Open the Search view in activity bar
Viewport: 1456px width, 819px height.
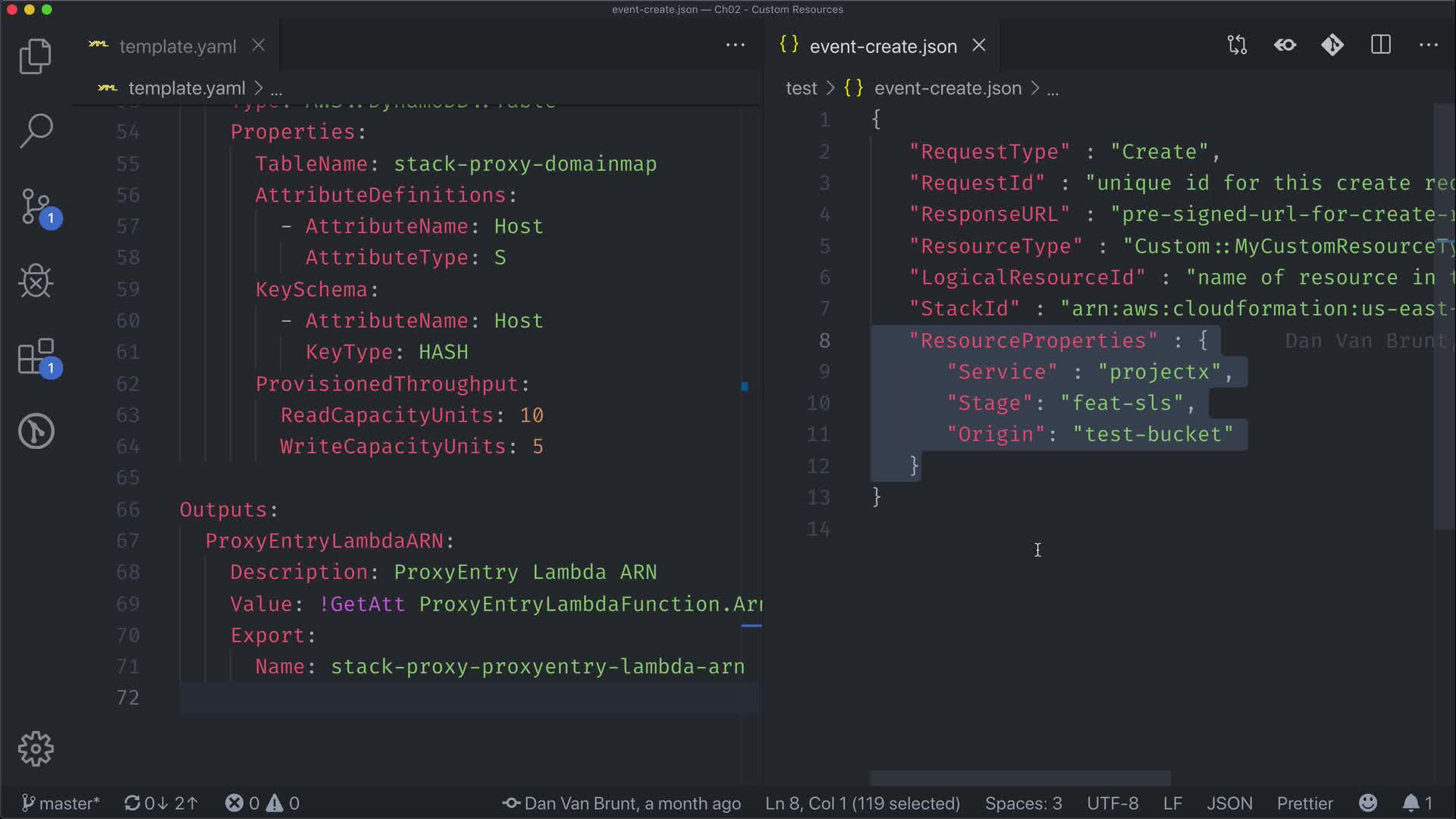(x=35, y=130)
